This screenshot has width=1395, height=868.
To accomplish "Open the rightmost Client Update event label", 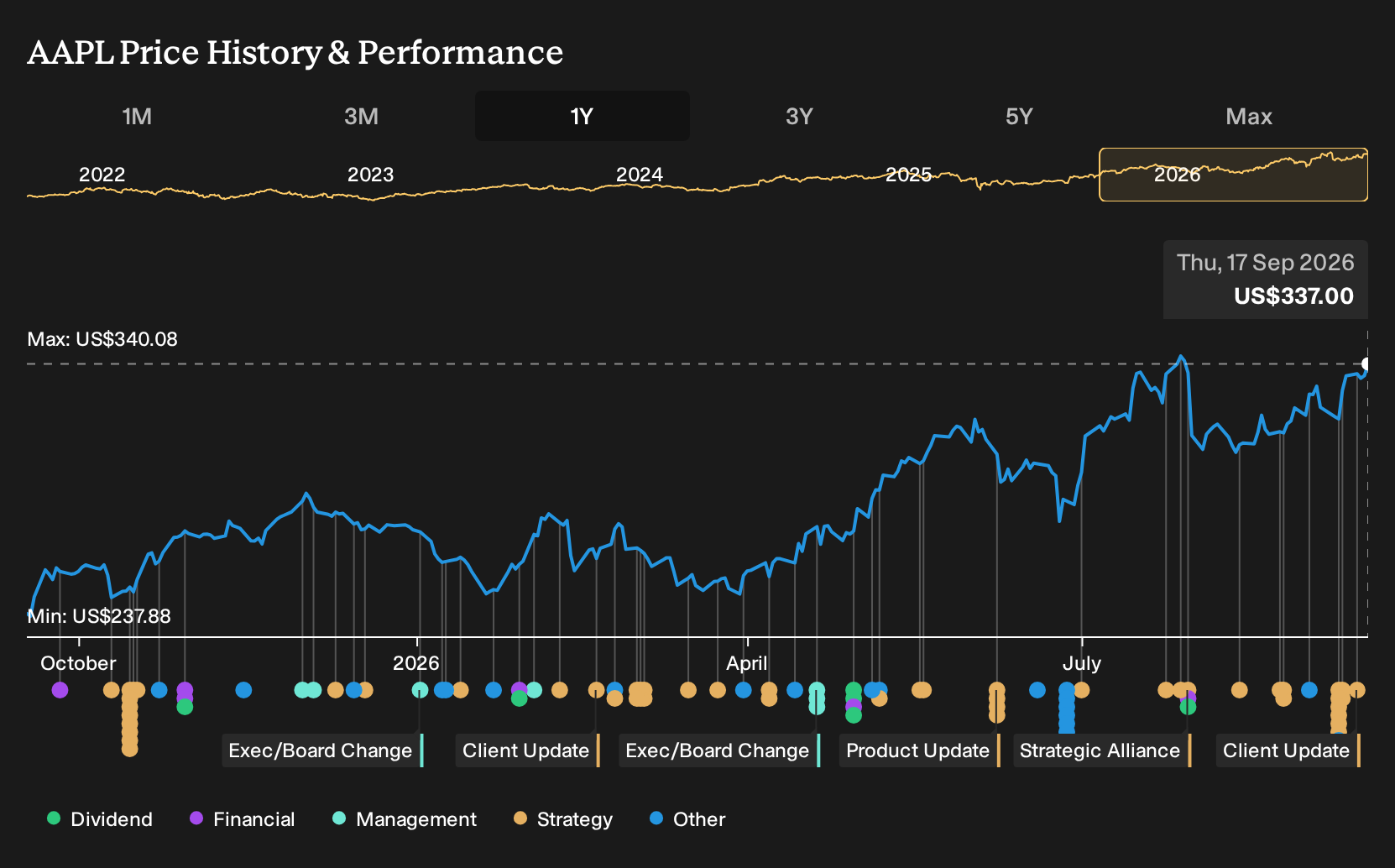I will click(1288, 750).
